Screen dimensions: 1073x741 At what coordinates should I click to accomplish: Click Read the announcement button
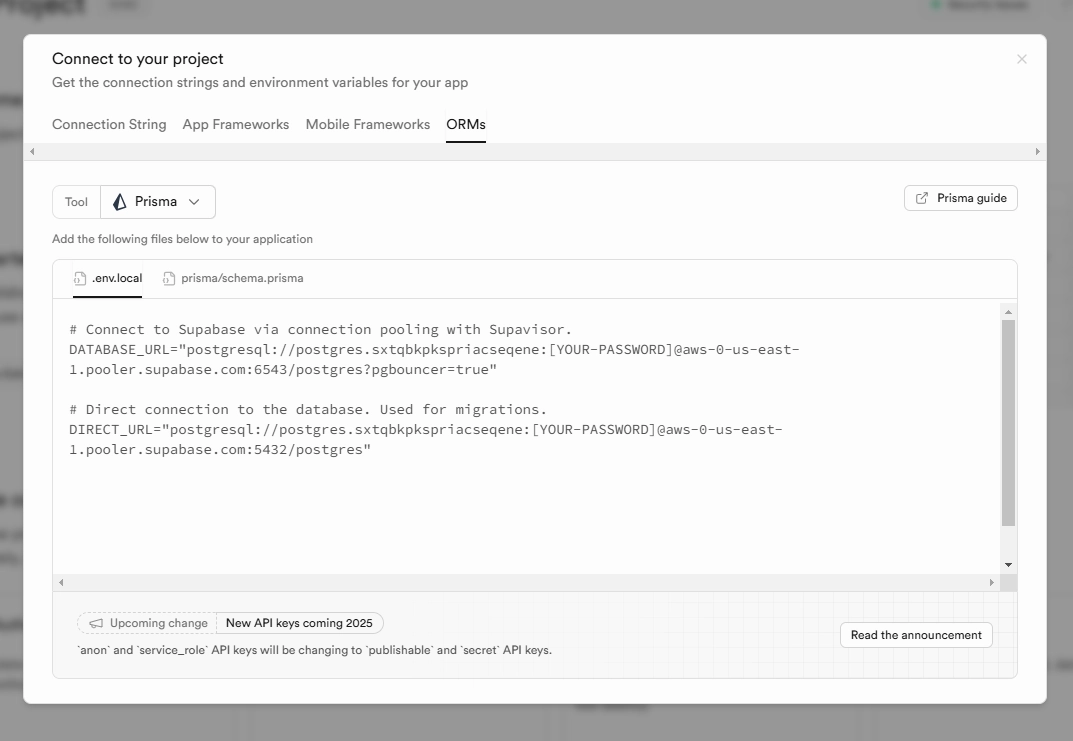(x=916, y=635)
